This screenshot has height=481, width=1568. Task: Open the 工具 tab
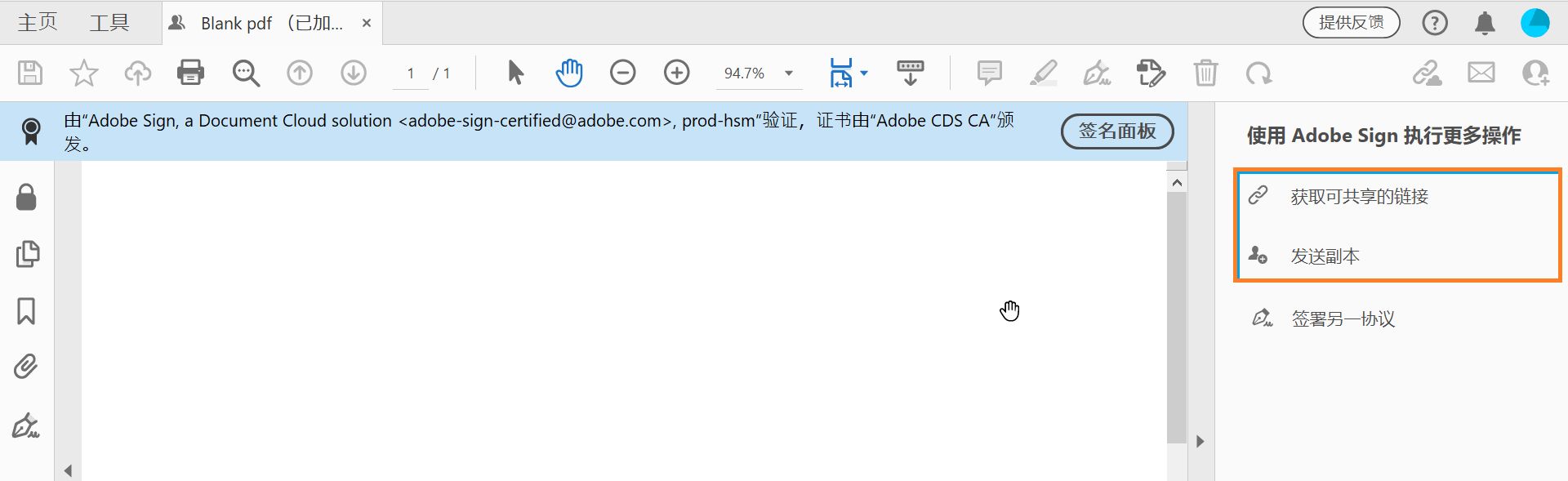[x=109, y=23]
